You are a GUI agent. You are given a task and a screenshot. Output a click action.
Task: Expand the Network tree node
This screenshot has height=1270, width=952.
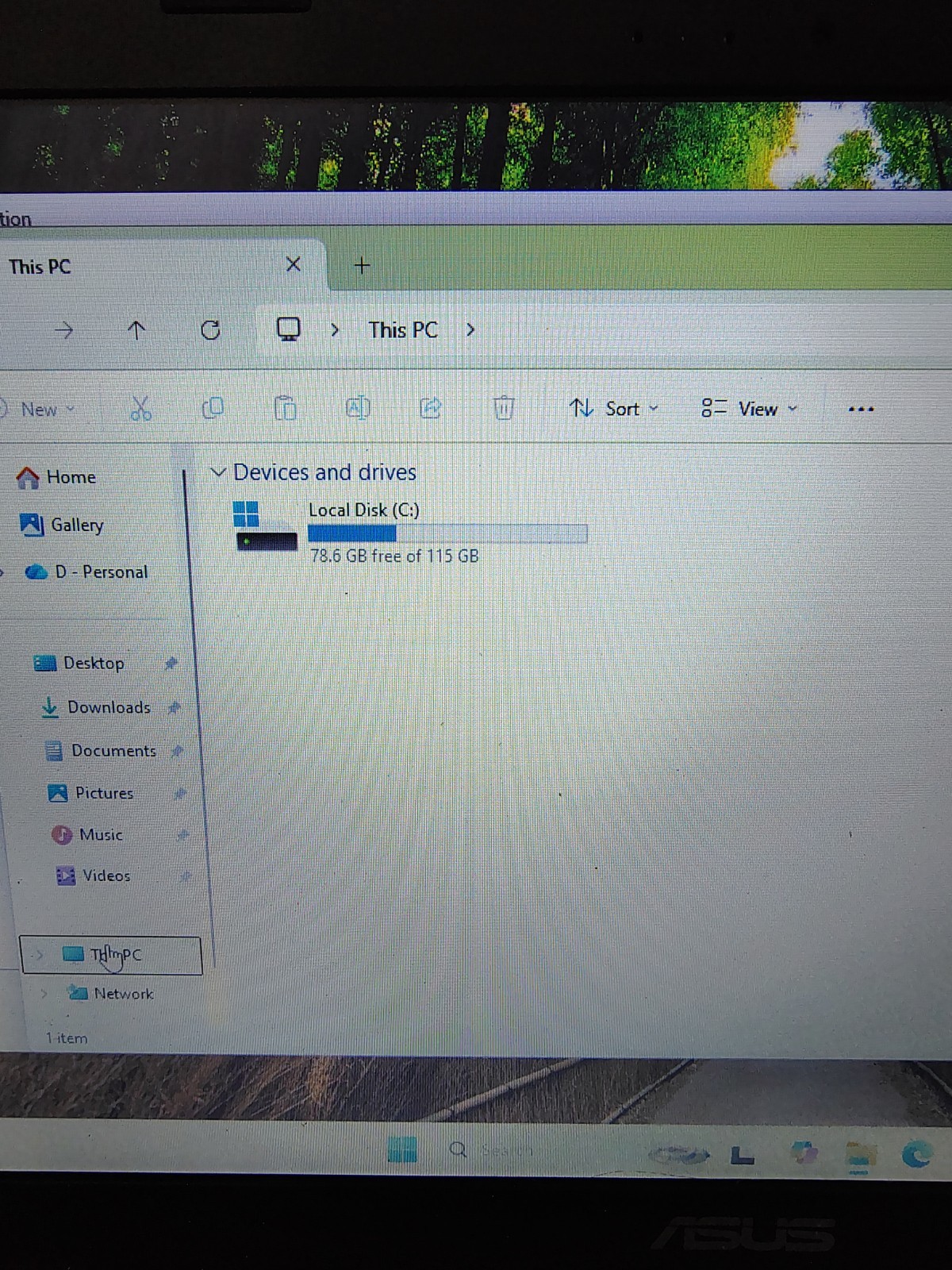click(44, 993)
